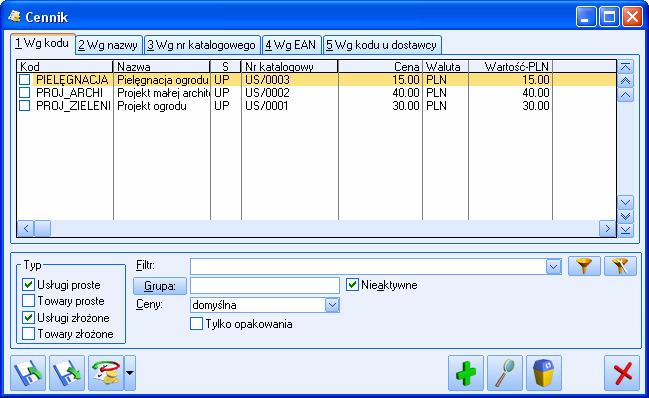Jump to first record in list
The height and width of the screenshot is (398, 649).
click(625, 67)
